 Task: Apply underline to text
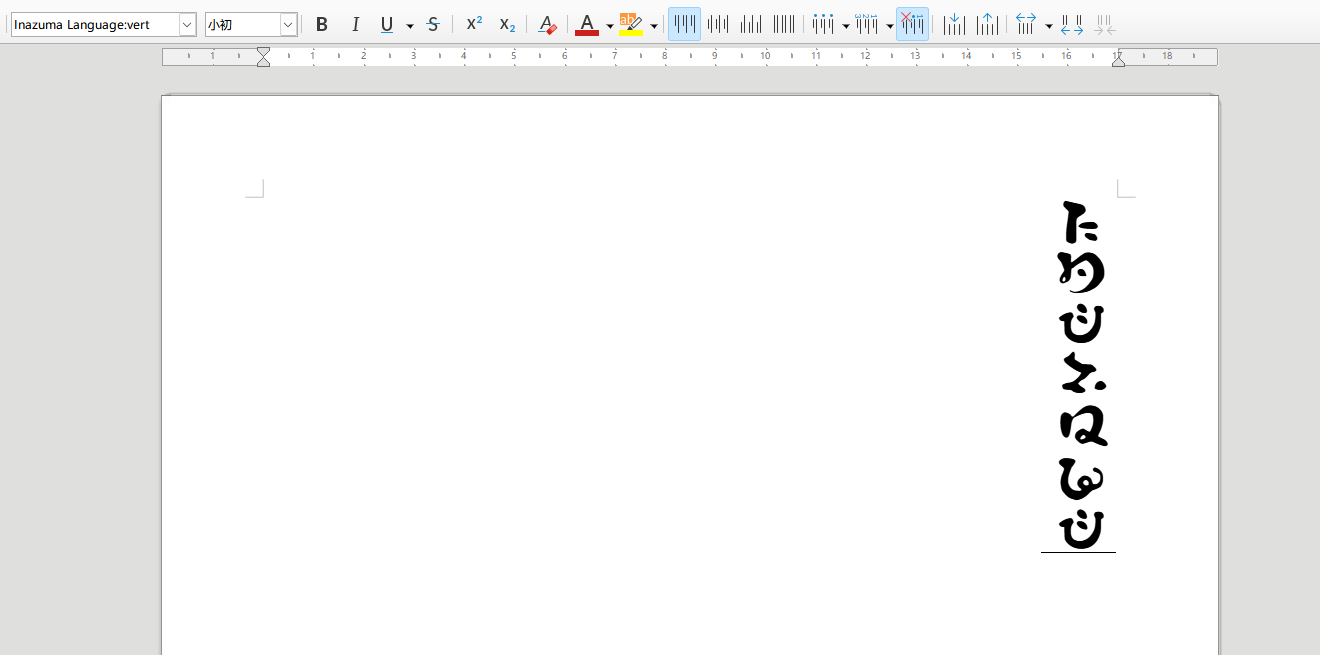tap(387, 24)
